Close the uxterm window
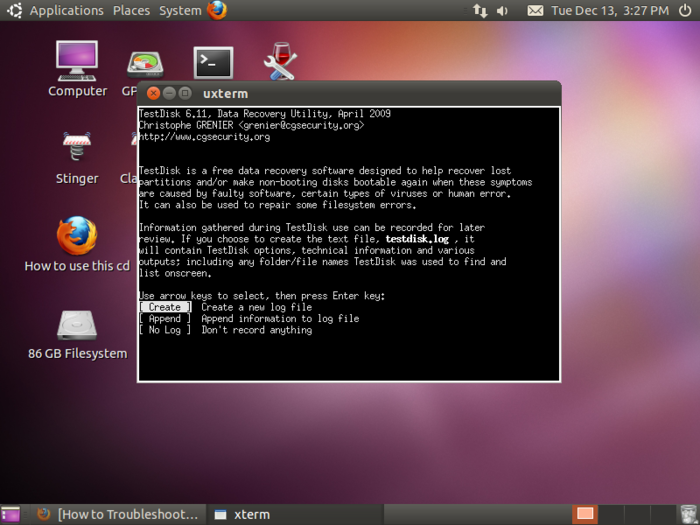 (153, 93)
